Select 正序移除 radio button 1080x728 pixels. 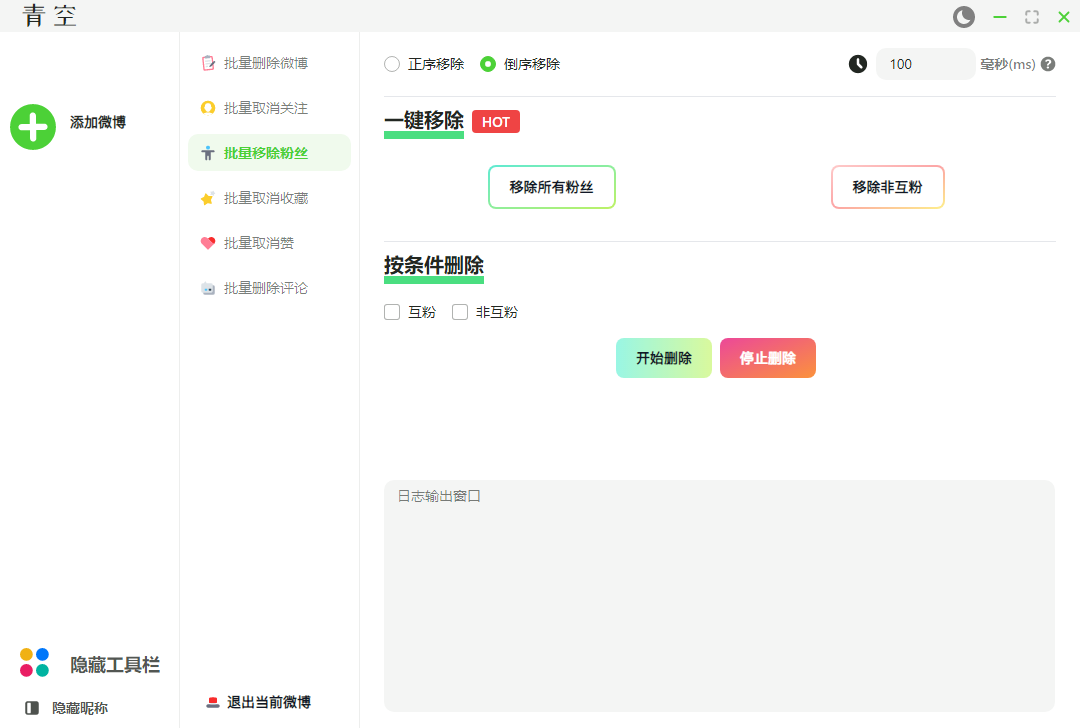pos(392,64)
